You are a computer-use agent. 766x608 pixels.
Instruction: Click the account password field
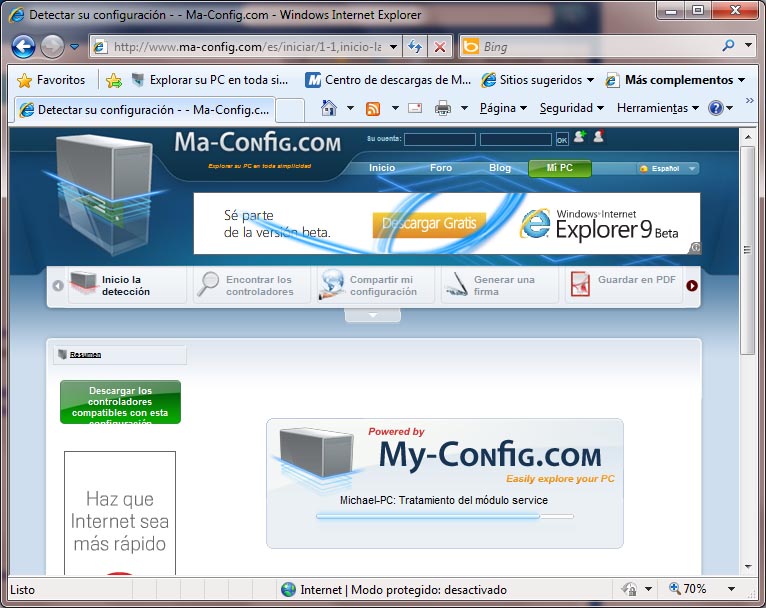coord(516,140)
